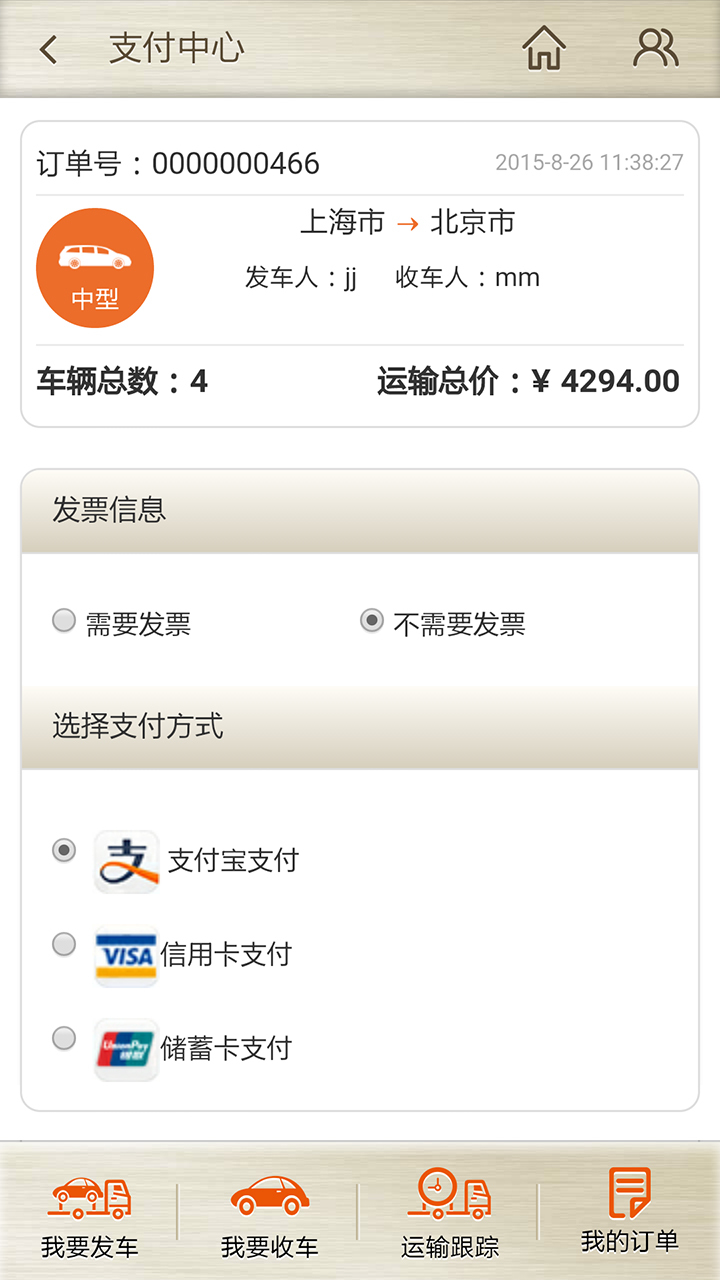The height and width of the screenshot is (1280, 720).
Task: Open 我的订单 orders tab
Action: (630, 1212)
